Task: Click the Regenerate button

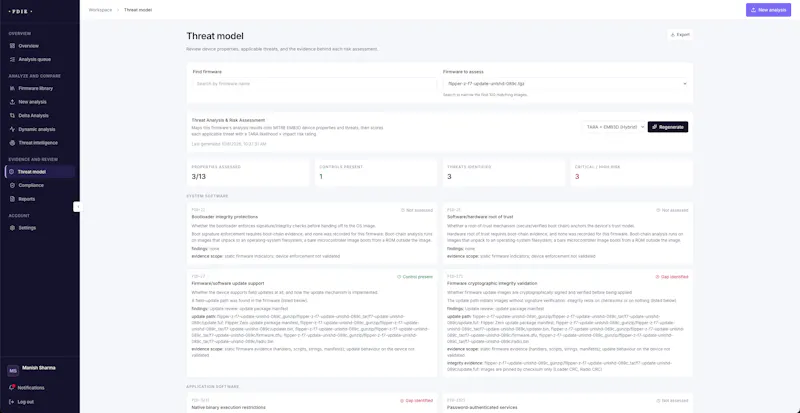Action: point(668,127)
